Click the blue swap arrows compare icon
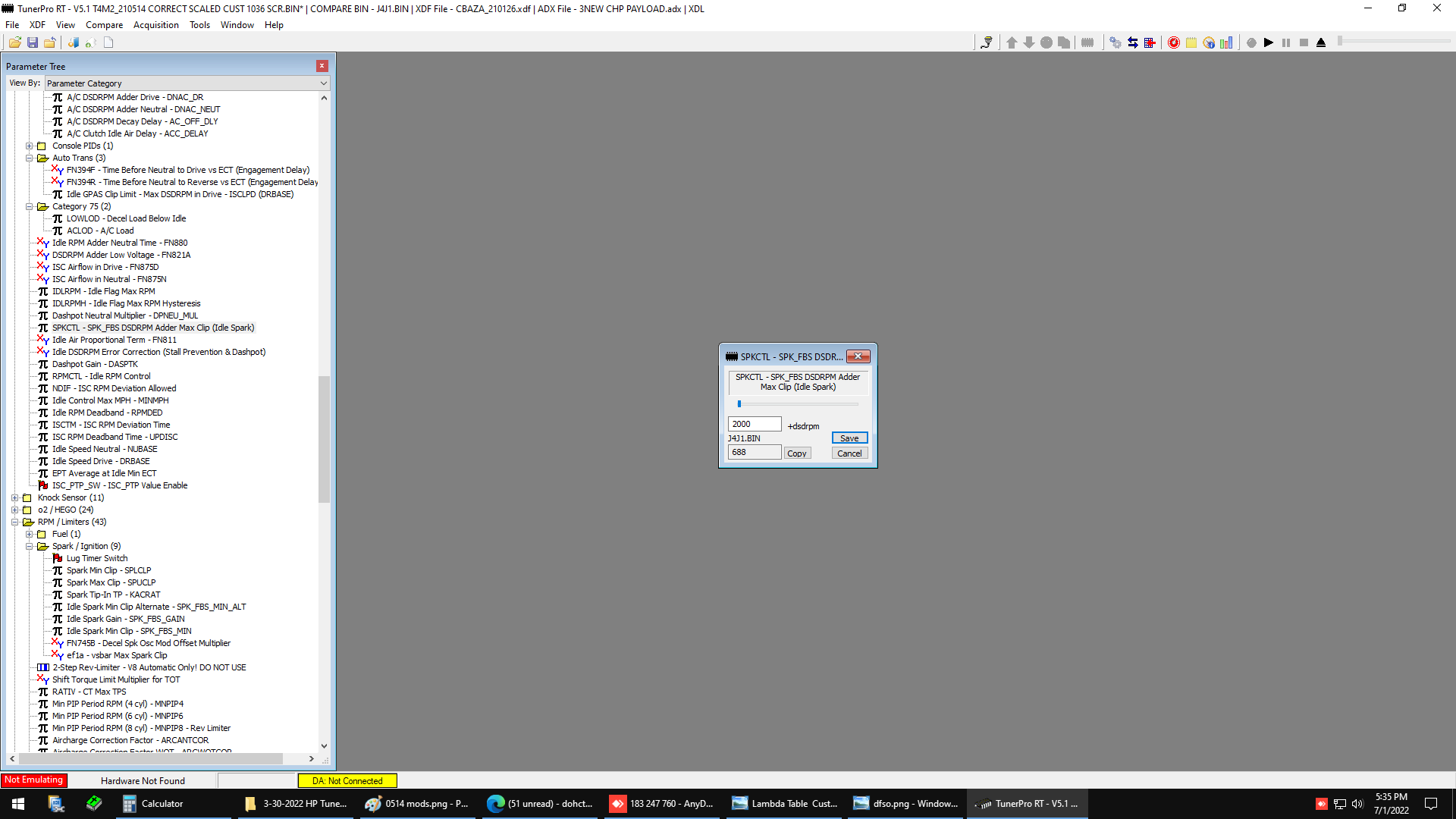The height and width of the screenshot is (819, 1456). tap(1132, 42)
